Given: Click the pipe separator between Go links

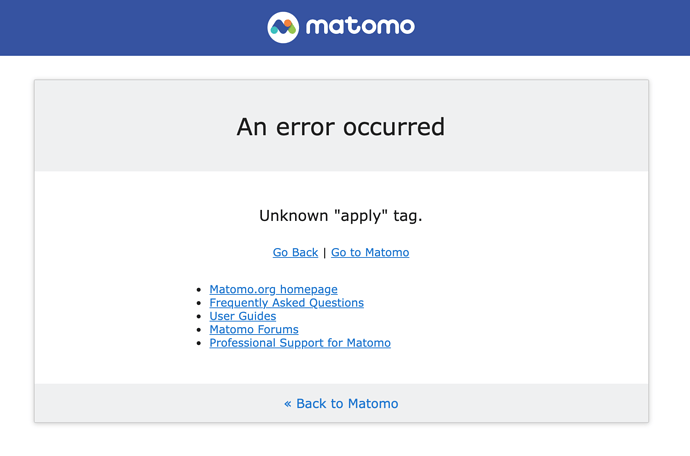Looking at the screenshot, I should pyautogui.click(x=324, y=253).
